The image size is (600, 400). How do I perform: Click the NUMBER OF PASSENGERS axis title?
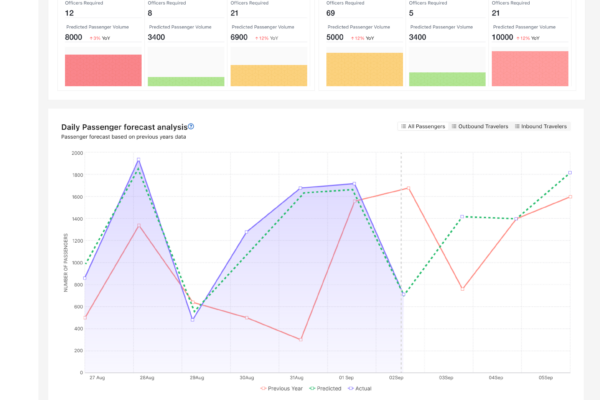pos(66,263)
